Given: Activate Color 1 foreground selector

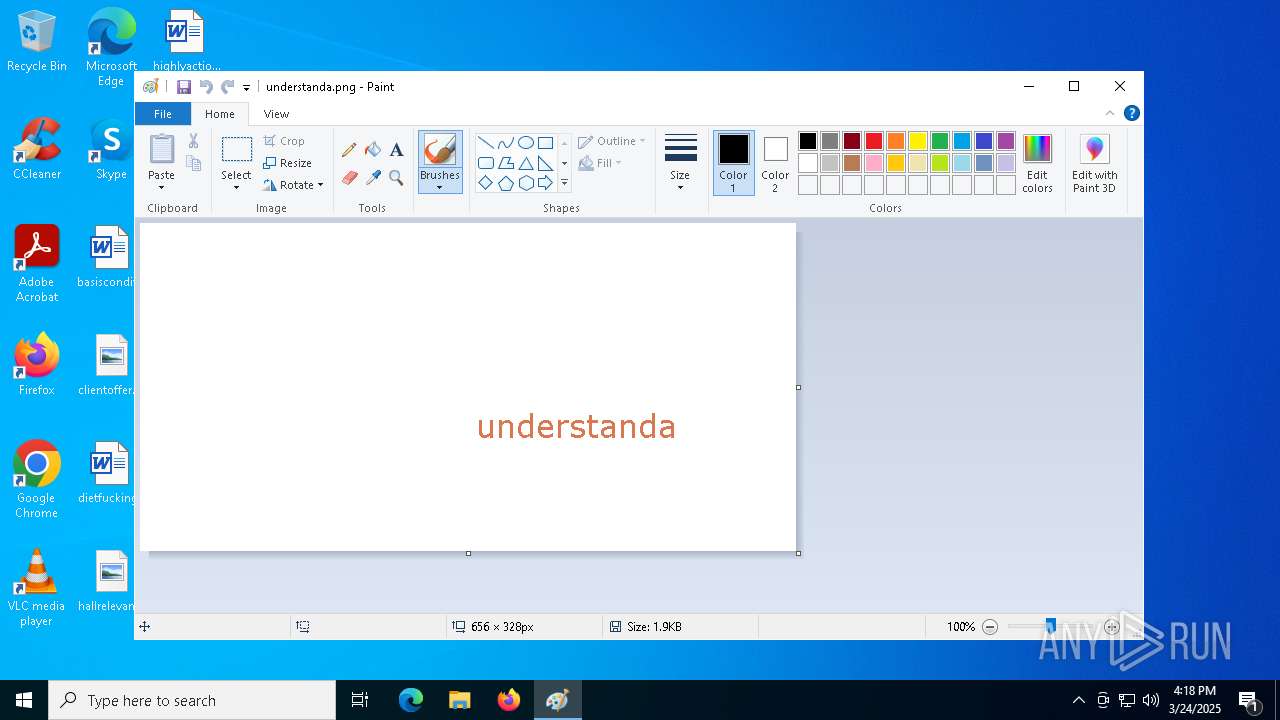Looking at the screenshot, I should click(733, 163).
